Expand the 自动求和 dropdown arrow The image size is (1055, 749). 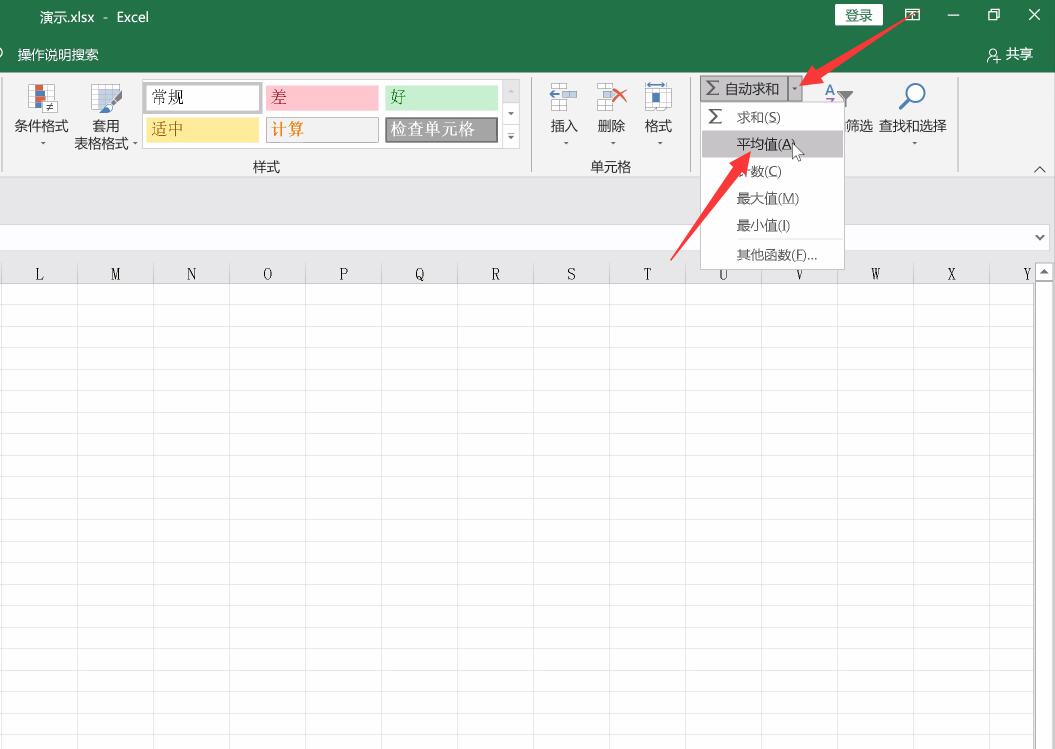[795, 89]
